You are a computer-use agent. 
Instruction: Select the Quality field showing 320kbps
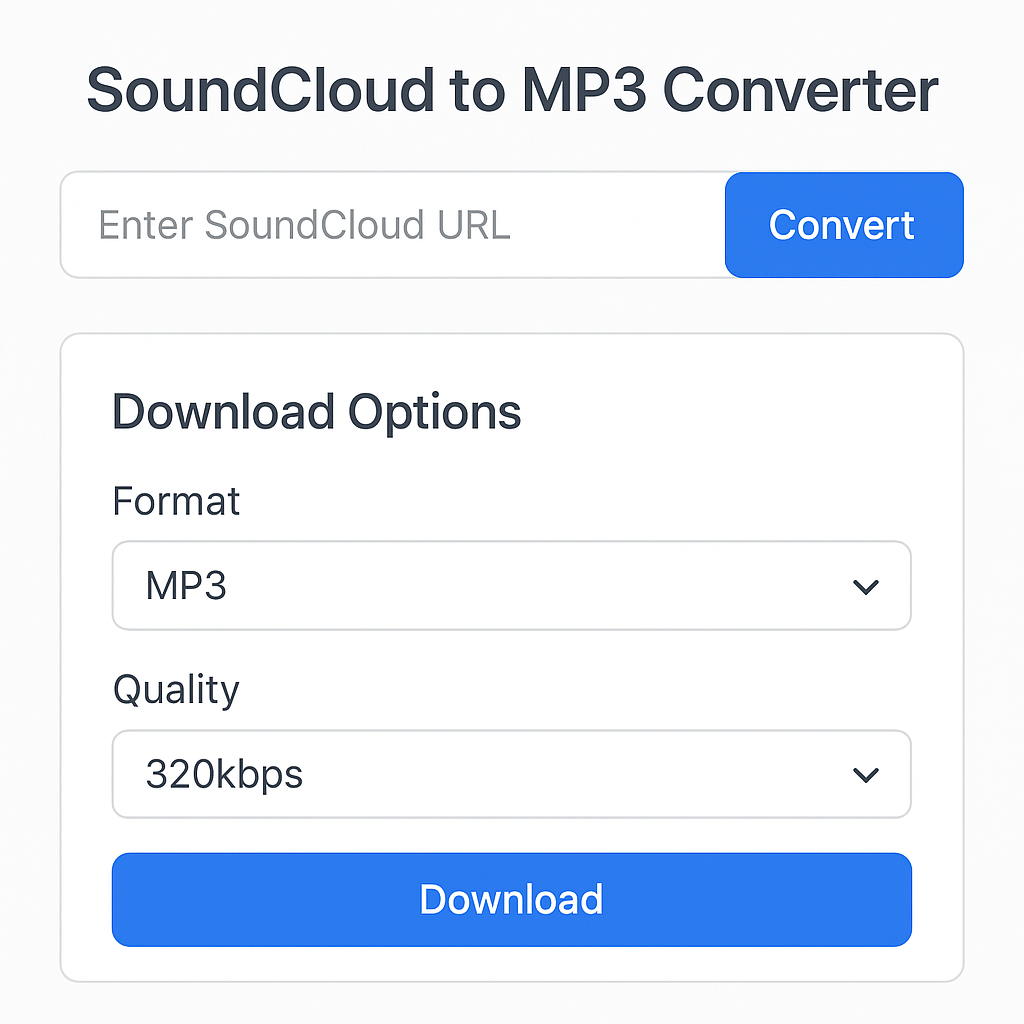tap(512, 774)
